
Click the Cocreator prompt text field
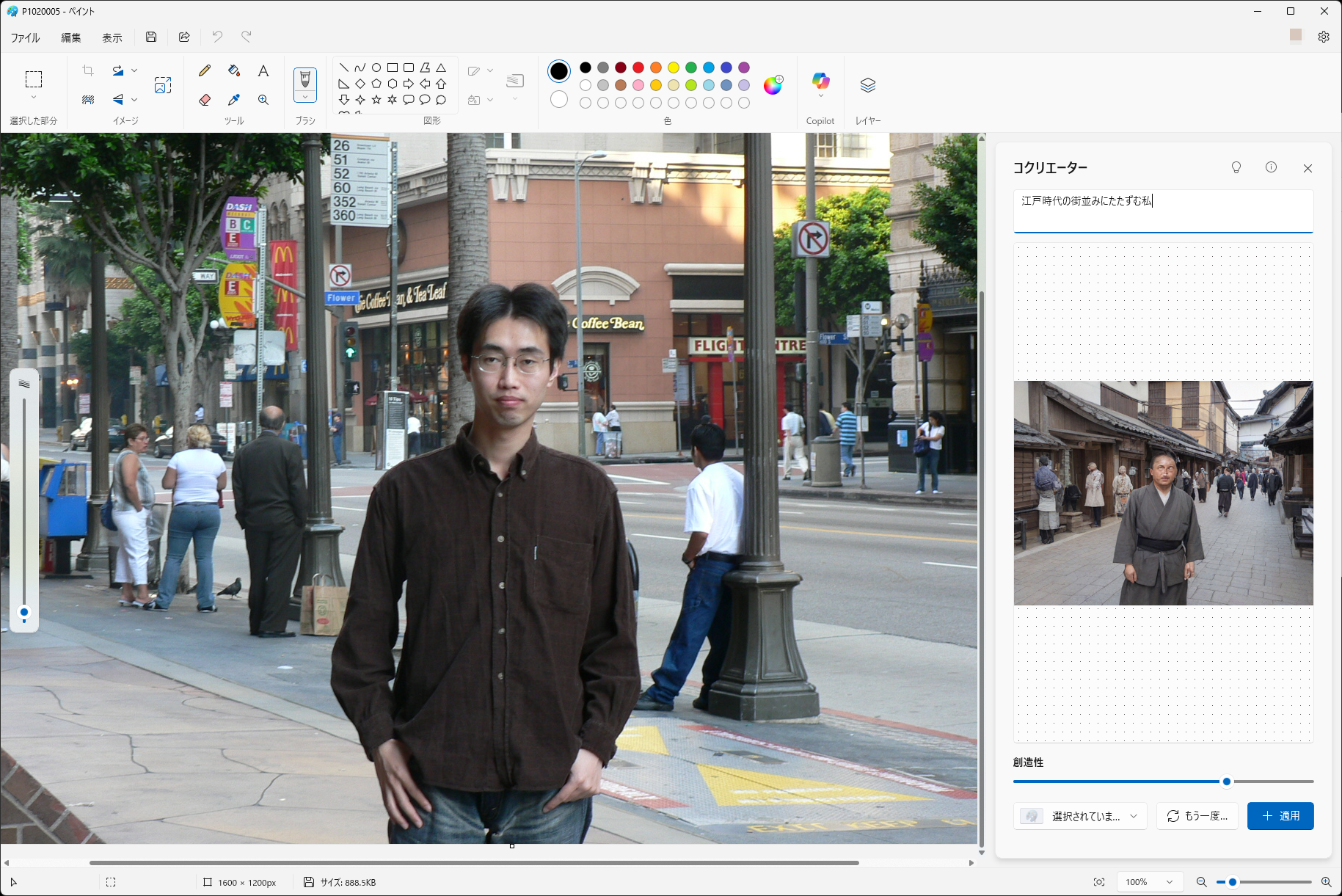pyautogui.click(x=1163, y=211)
